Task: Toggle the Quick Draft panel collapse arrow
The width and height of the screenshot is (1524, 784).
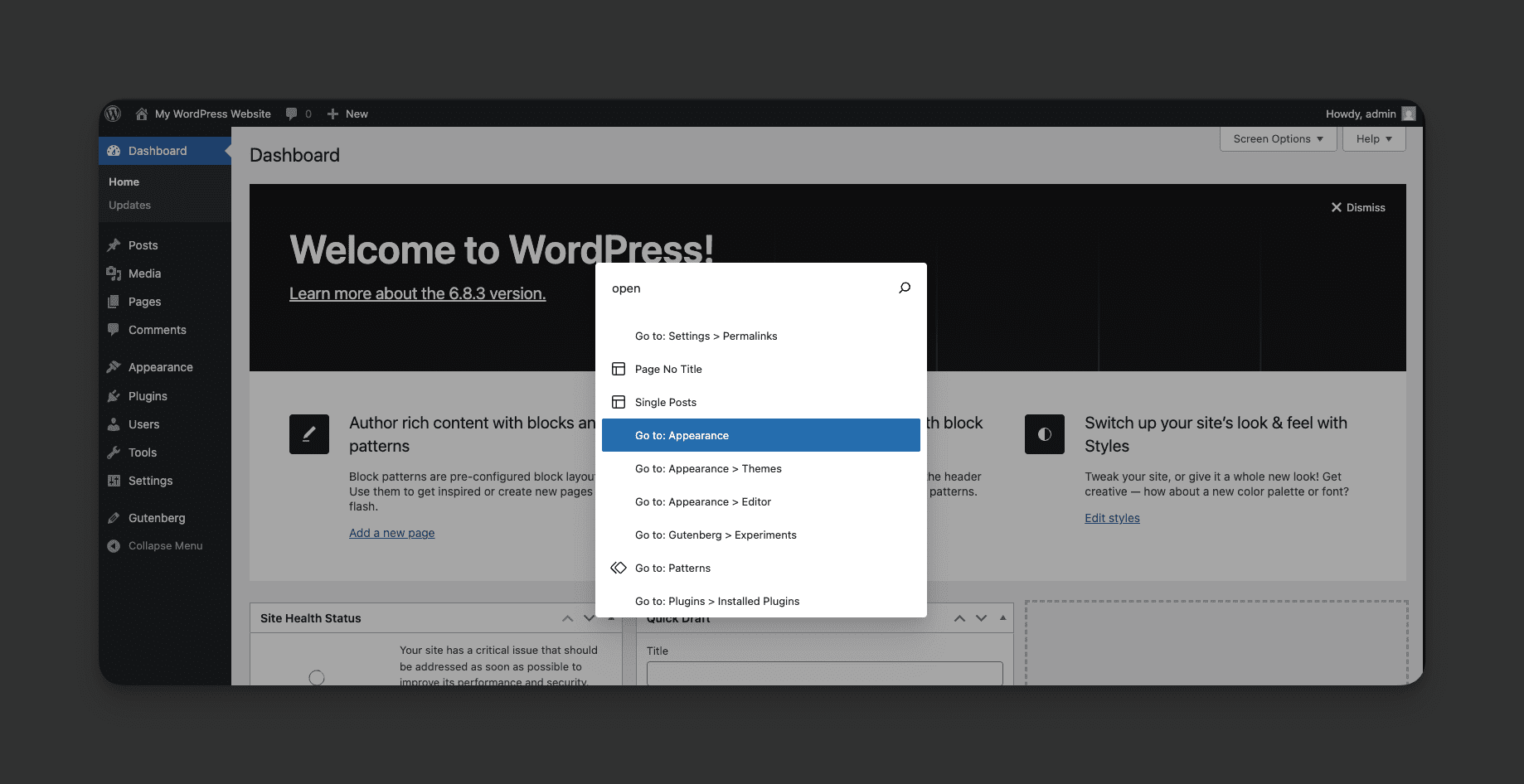Action: (x=1002, y=618)
